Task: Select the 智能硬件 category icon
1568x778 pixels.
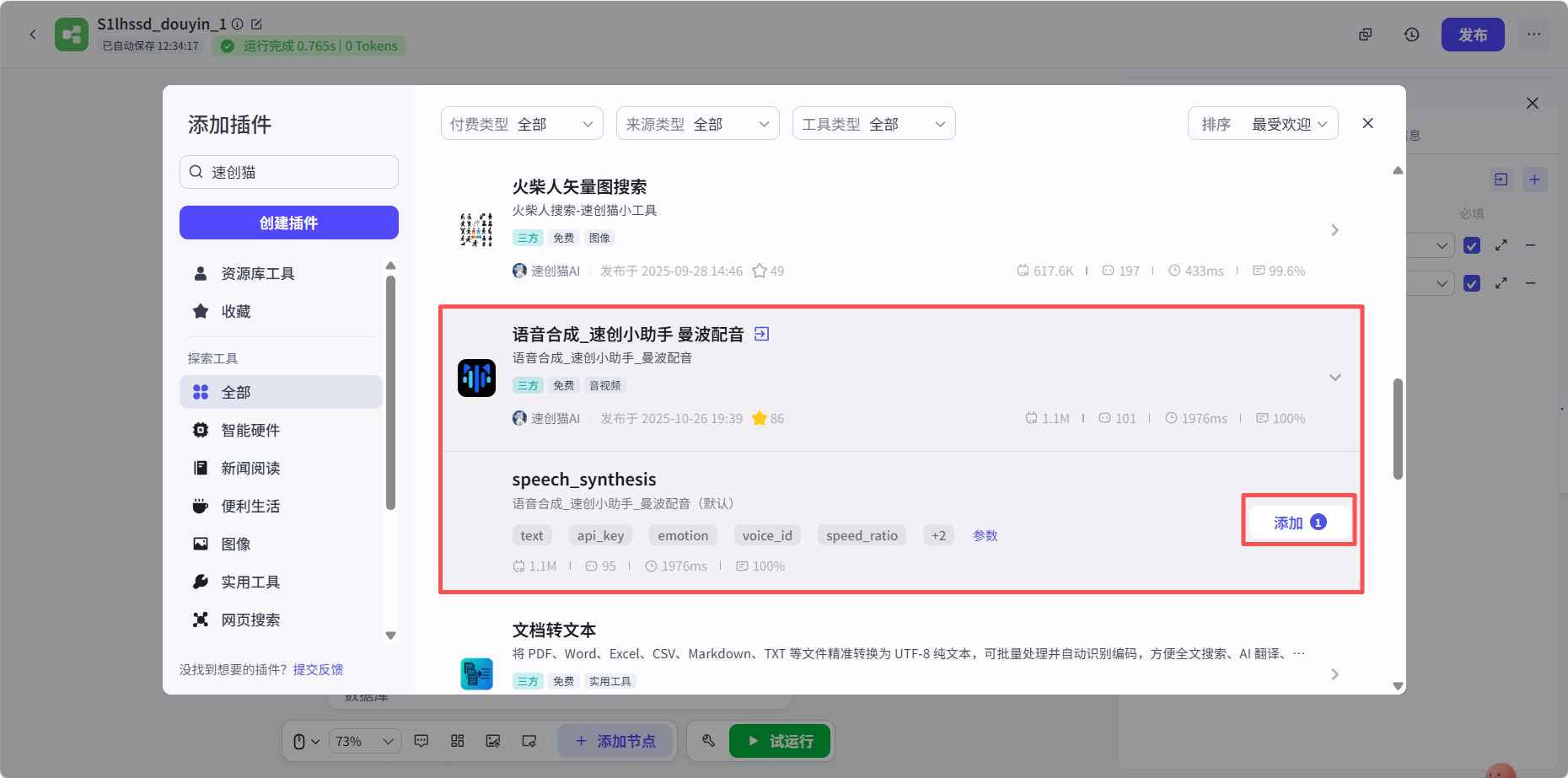Action: [200, 430]
